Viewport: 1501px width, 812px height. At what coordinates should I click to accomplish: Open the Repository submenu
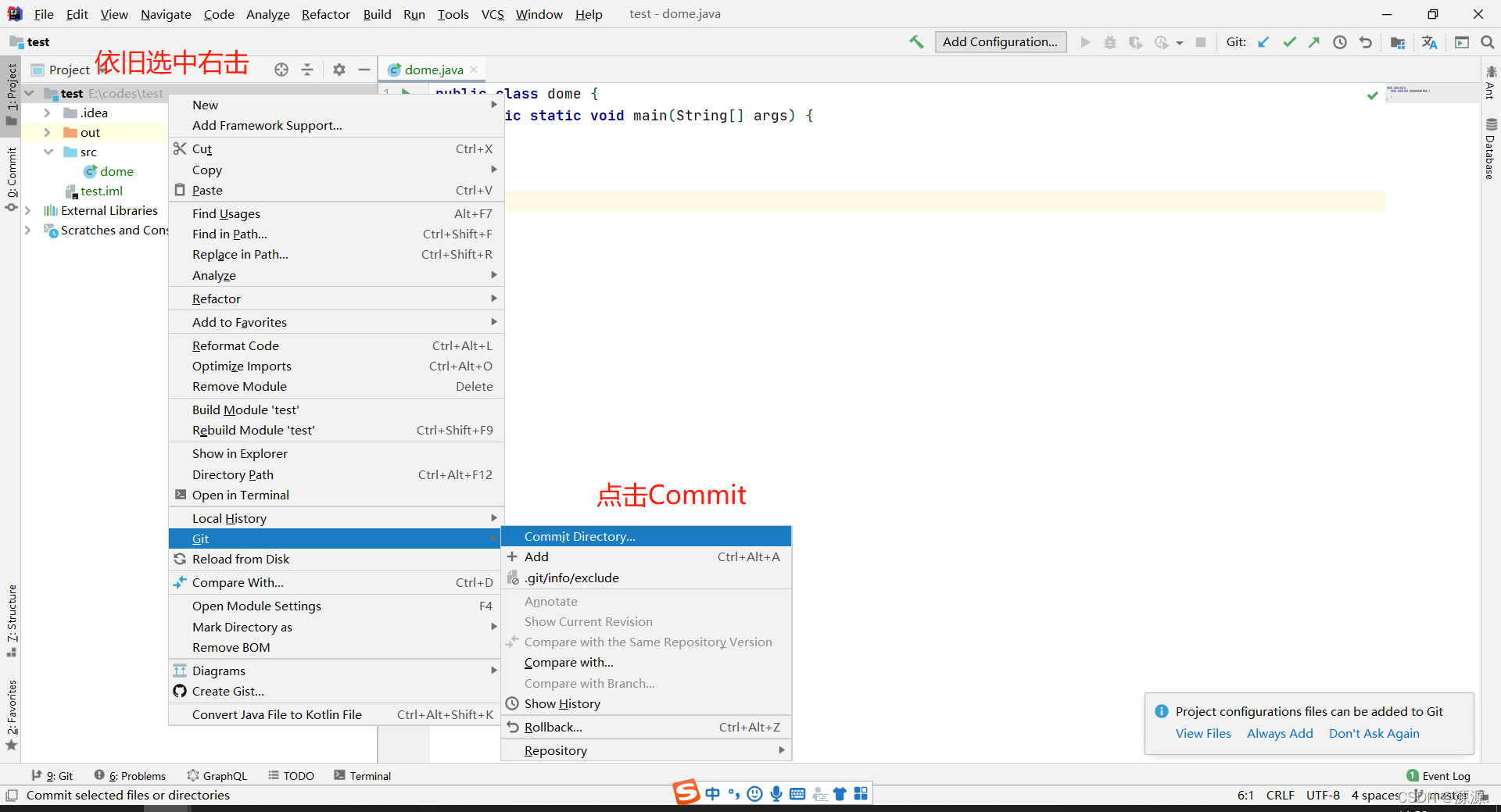(x=646, y=750)
